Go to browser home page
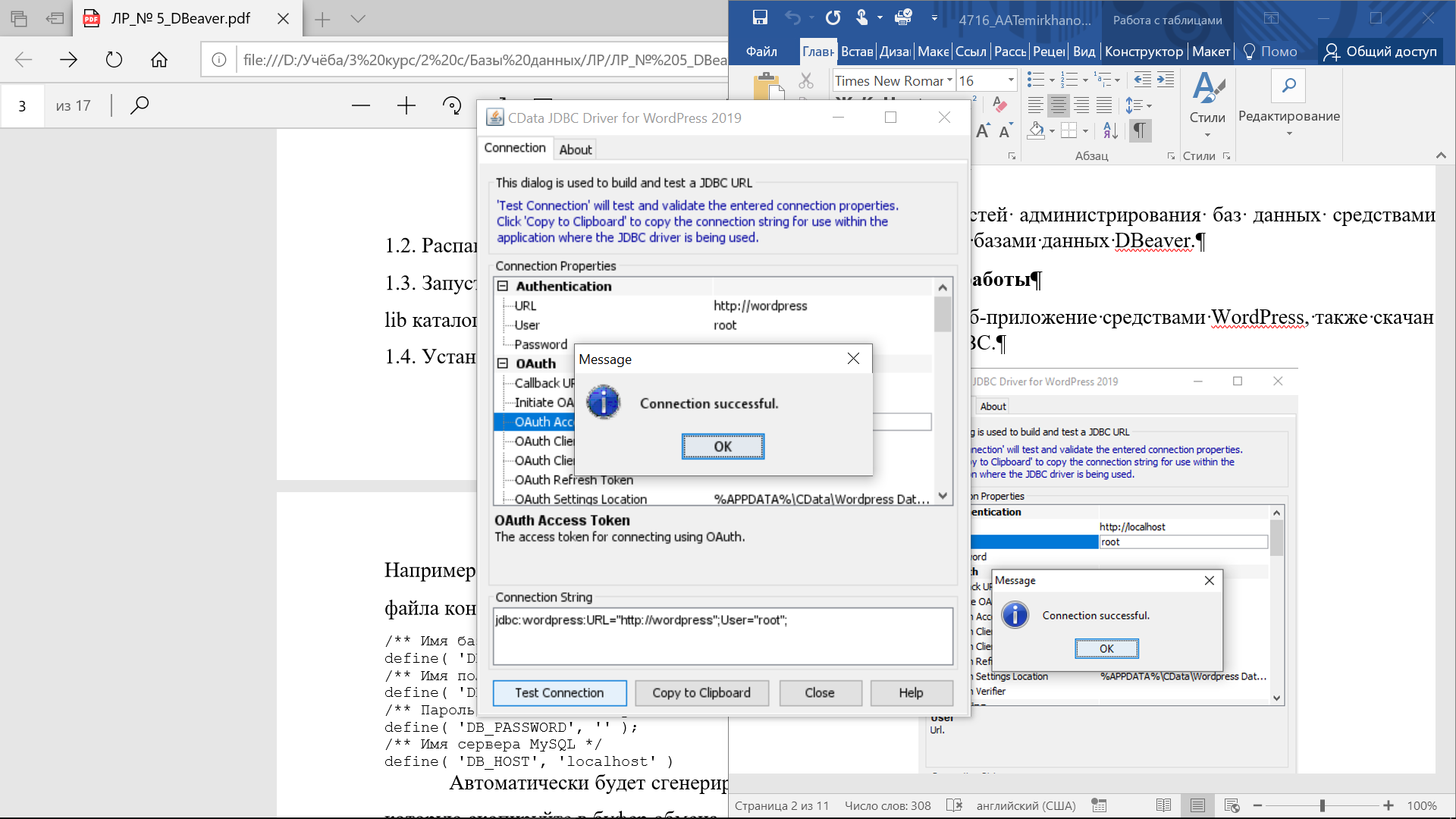 coord(158,59)
